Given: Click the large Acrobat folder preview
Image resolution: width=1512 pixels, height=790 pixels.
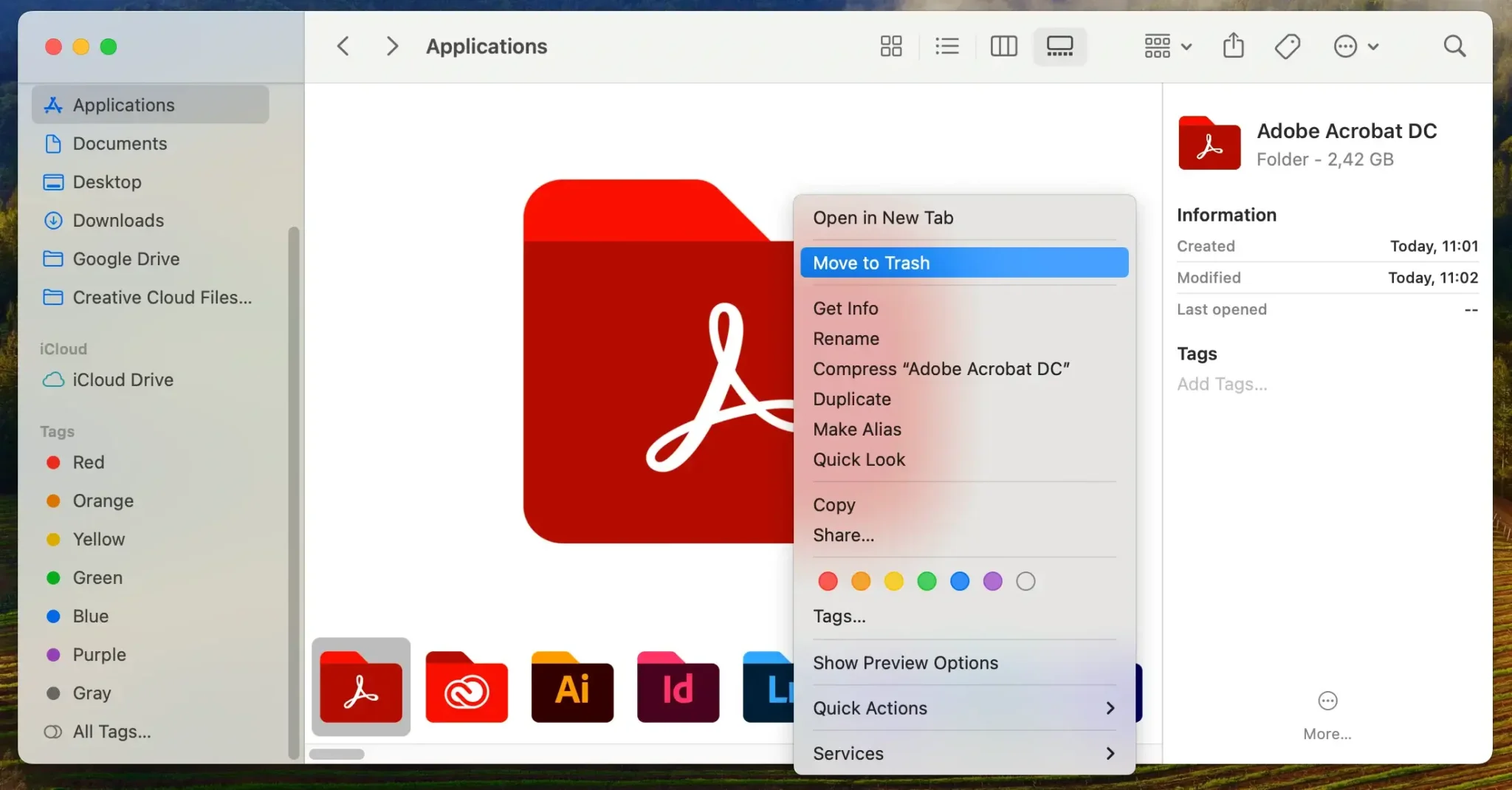Looking at the screenshot, I should [659, 361].
